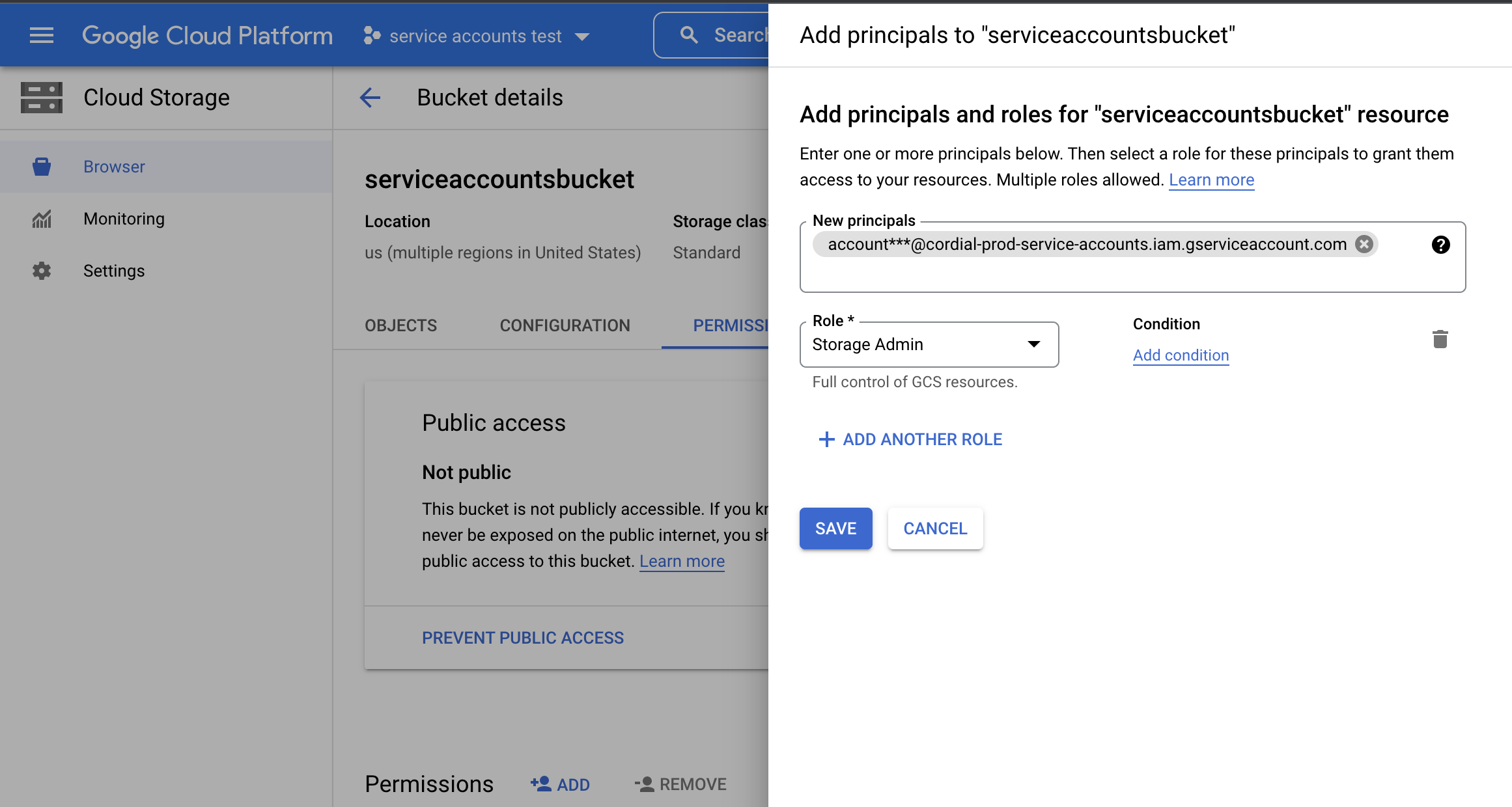Screen dimensions: 1512x807
Task: Switch to the Configuration tab
Action: 565,325
